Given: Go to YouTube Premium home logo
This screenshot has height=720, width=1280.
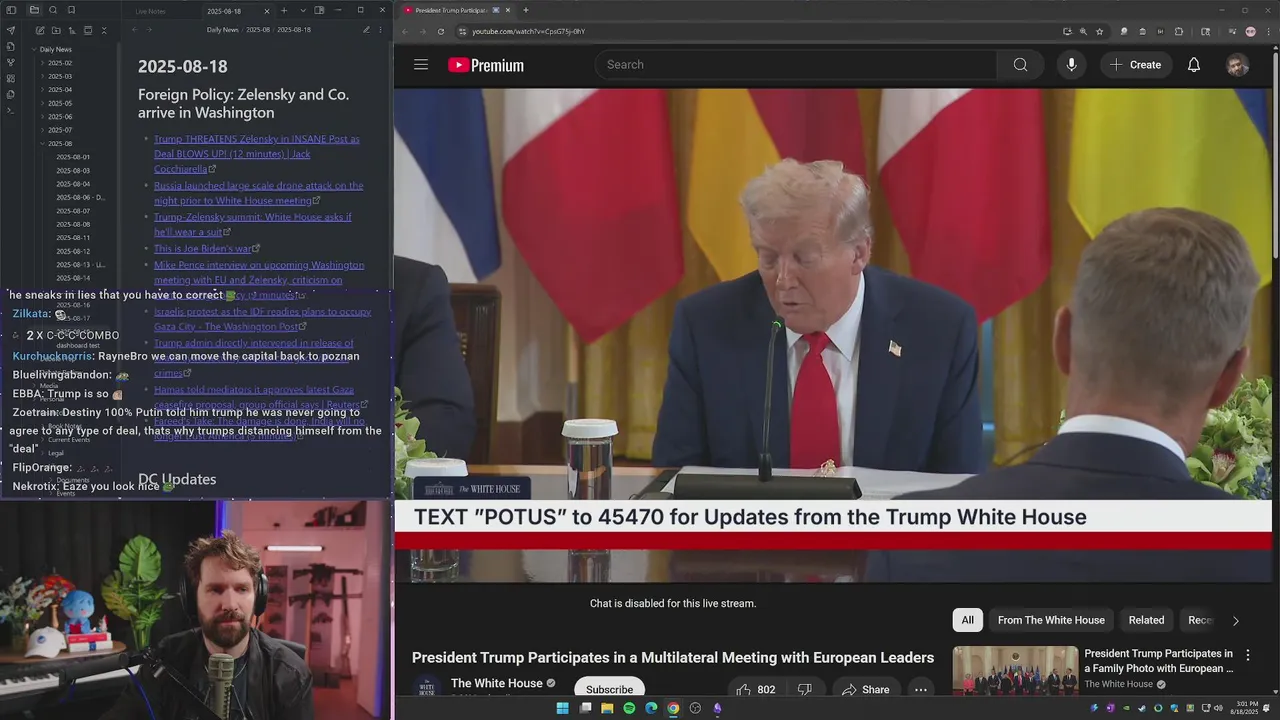Looking at the screenshot, I should [486, 65].
